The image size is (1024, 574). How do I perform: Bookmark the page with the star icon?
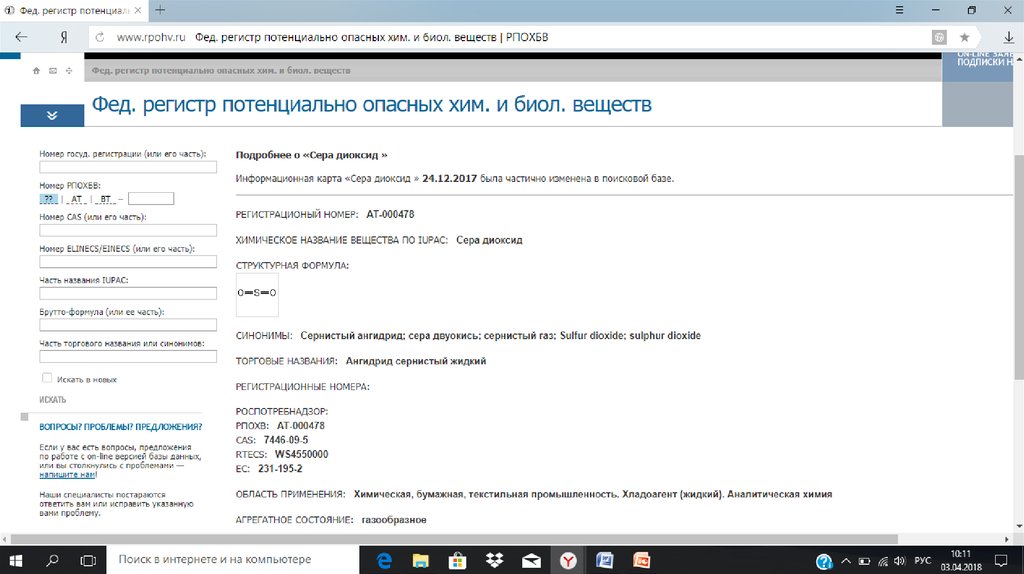click(965, 37)
